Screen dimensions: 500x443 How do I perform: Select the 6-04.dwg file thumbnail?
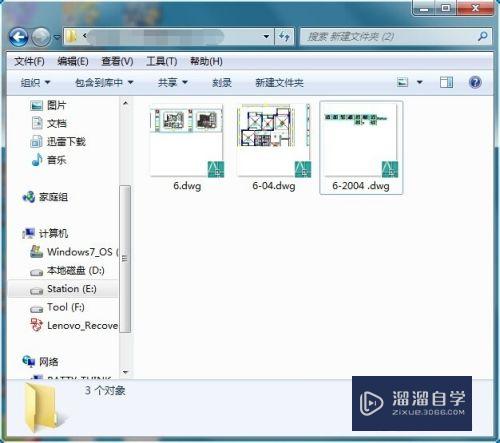click(x=273, y=141)
